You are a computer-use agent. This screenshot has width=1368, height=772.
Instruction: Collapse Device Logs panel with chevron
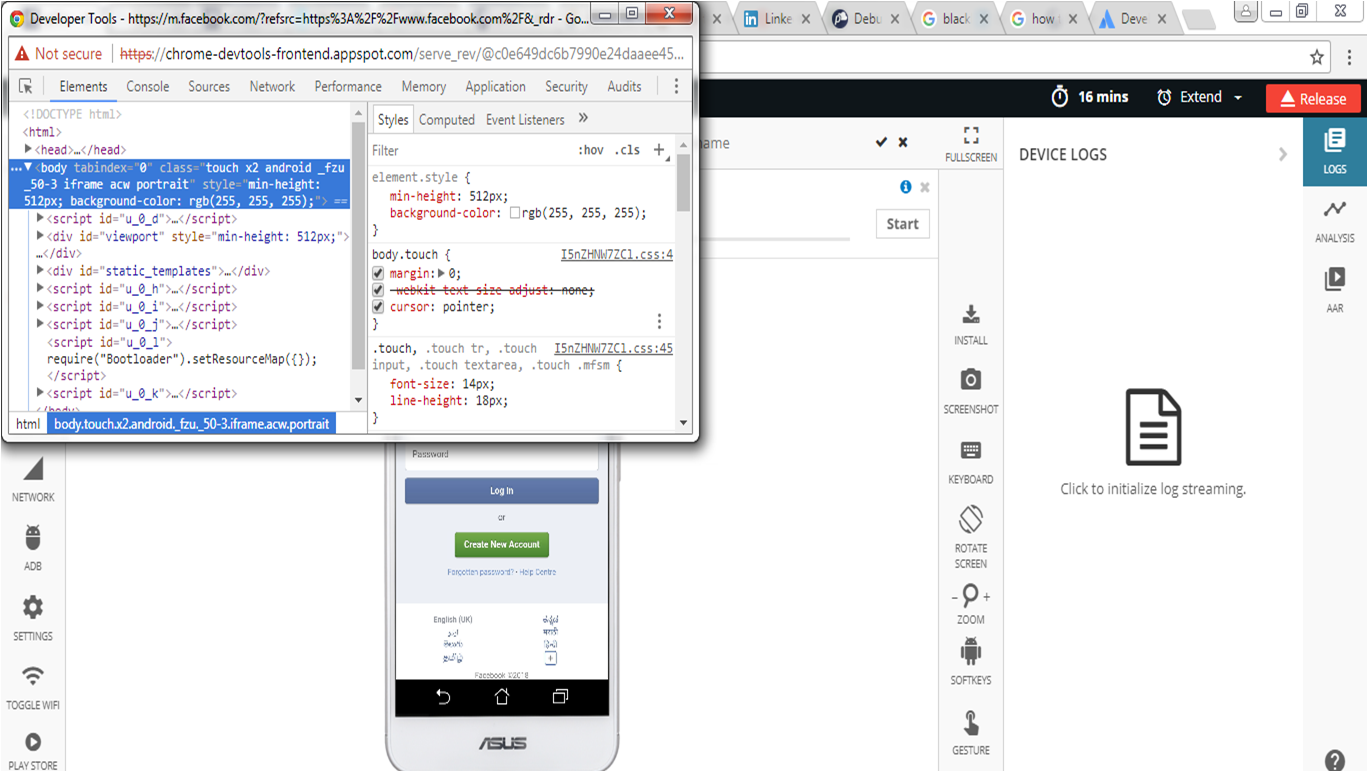(1283, 154)
